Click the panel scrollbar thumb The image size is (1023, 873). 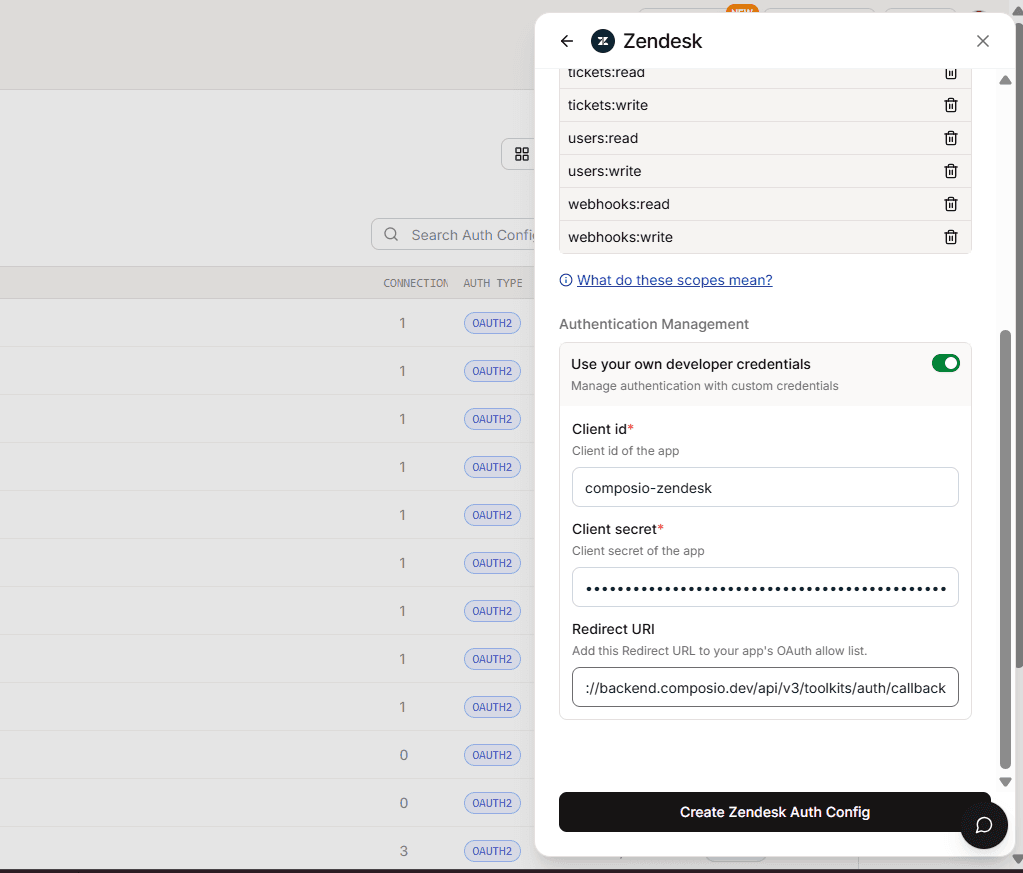coord(1005,549)
